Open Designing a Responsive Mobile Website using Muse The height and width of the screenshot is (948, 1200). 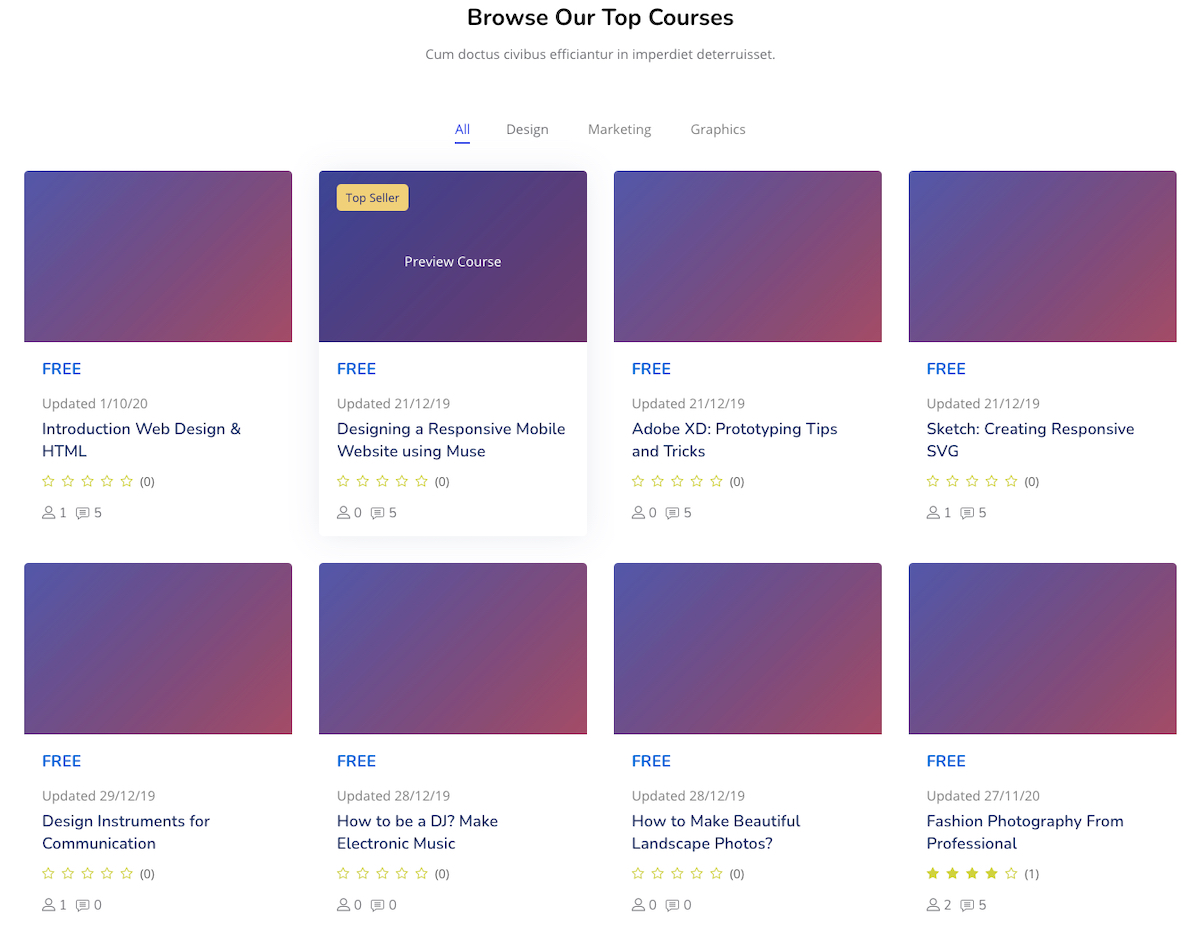[451, 440]
